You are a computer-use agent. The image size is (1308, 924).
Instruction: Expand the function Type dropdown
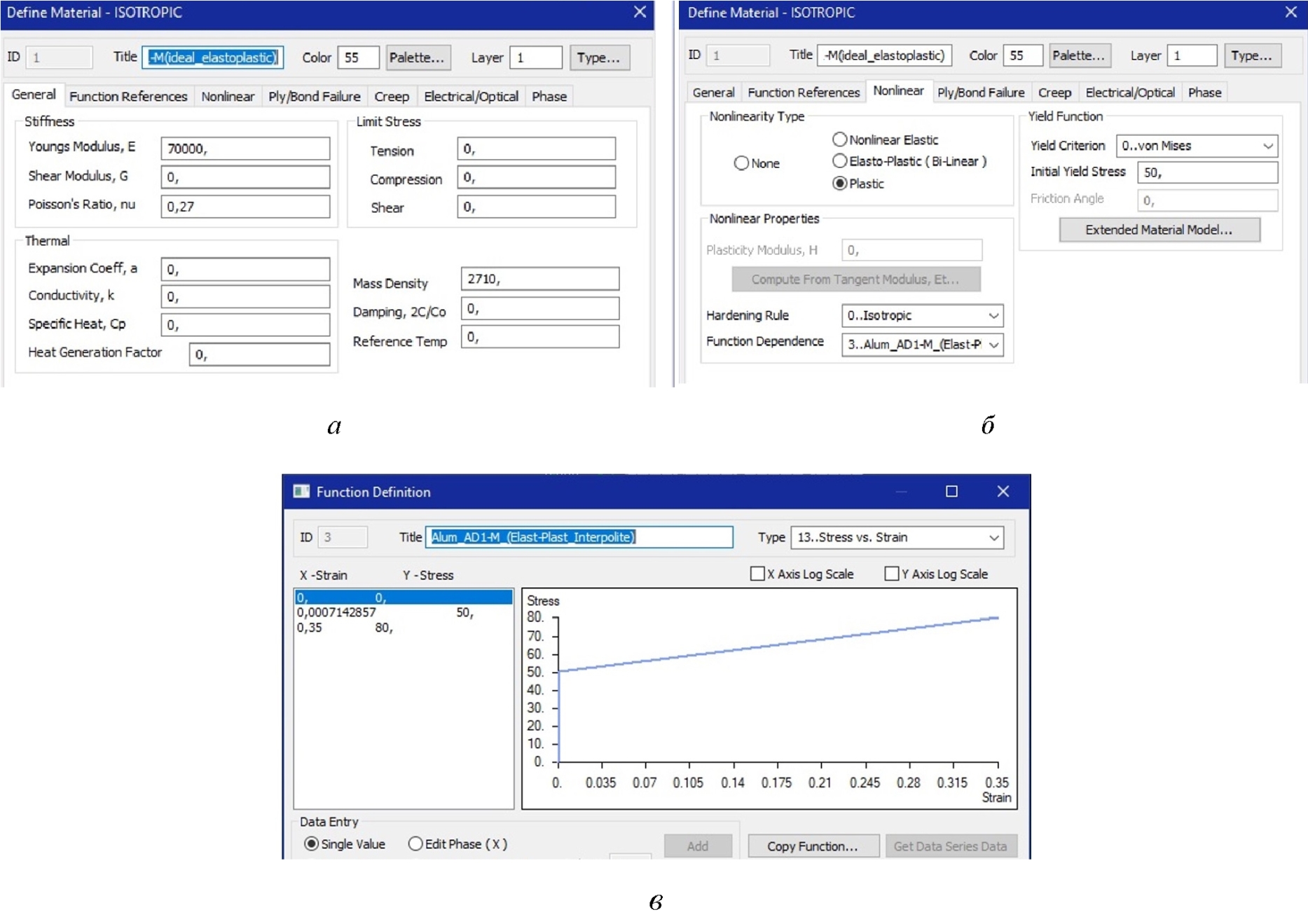pos(897,537)
